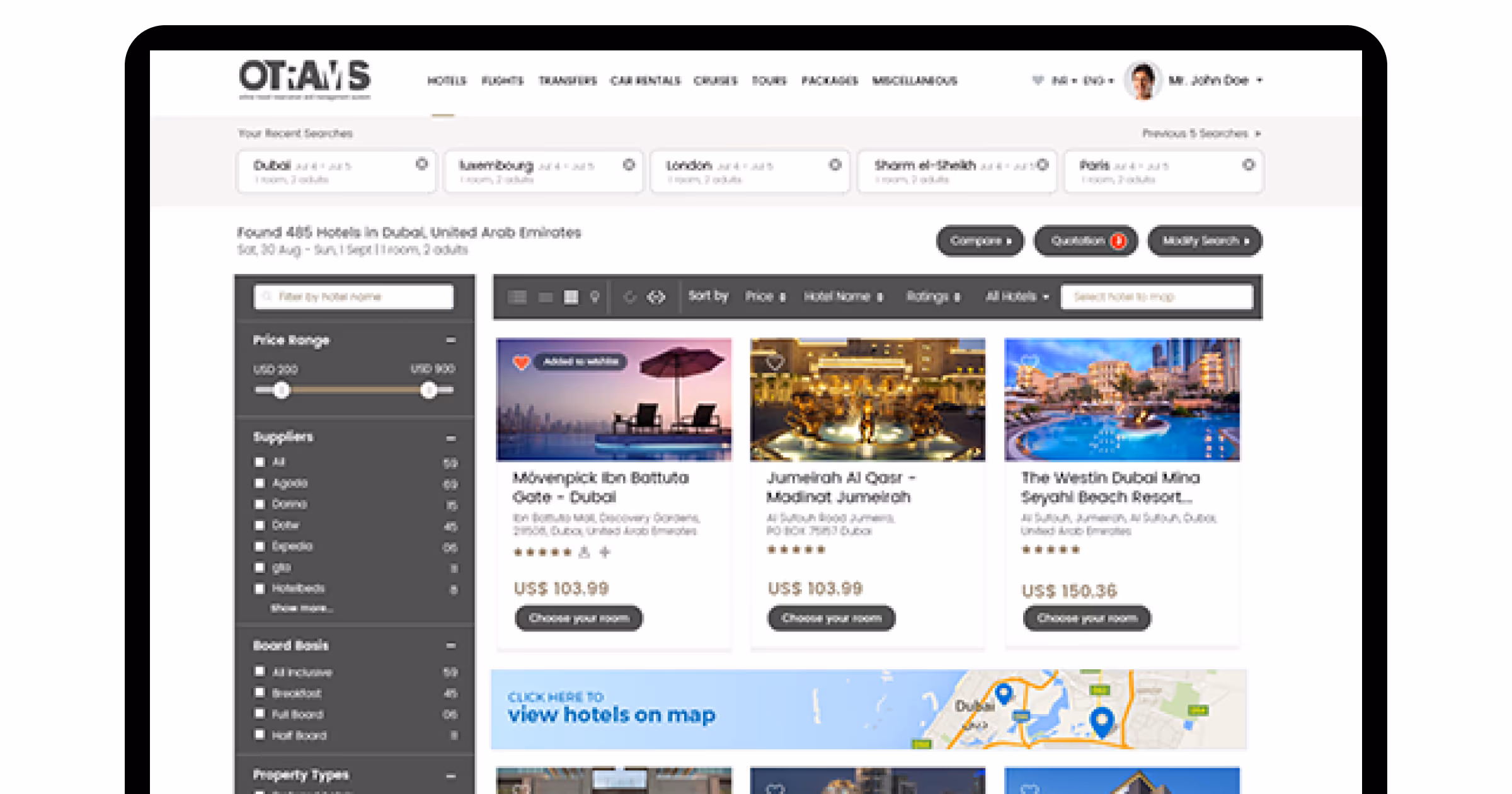Open the FLIGHTS menu item

pyautogui.click(x=502, y=81)
